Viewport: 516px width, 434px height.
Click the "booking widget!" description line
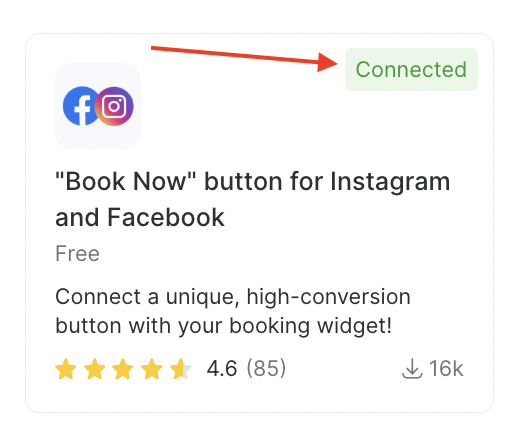(311, 326)
